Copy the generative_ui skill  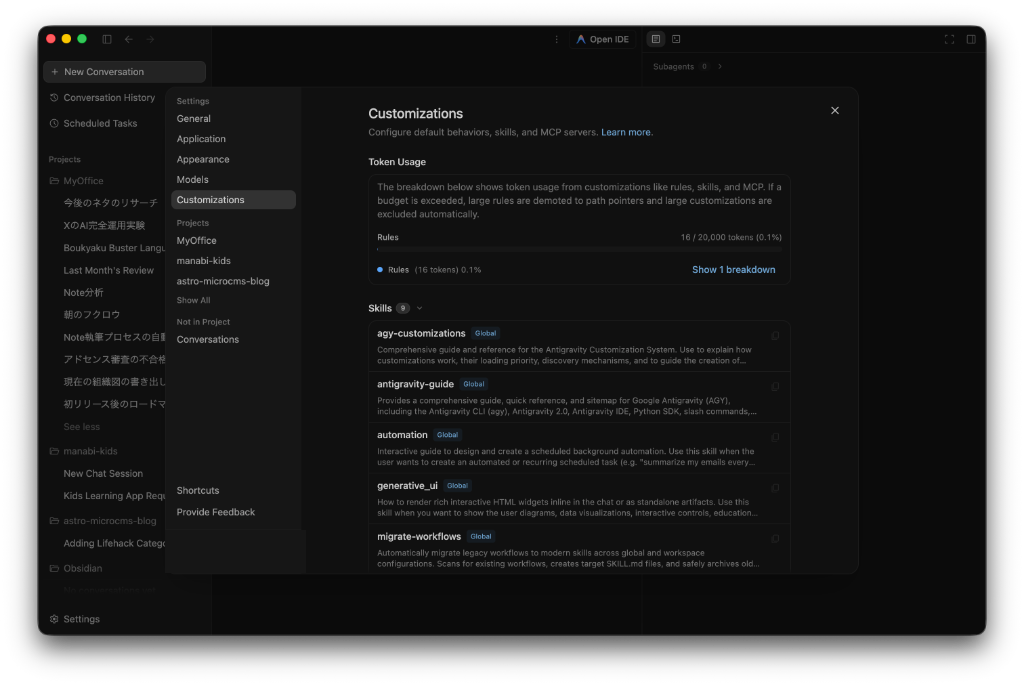(x=775, y=488)
